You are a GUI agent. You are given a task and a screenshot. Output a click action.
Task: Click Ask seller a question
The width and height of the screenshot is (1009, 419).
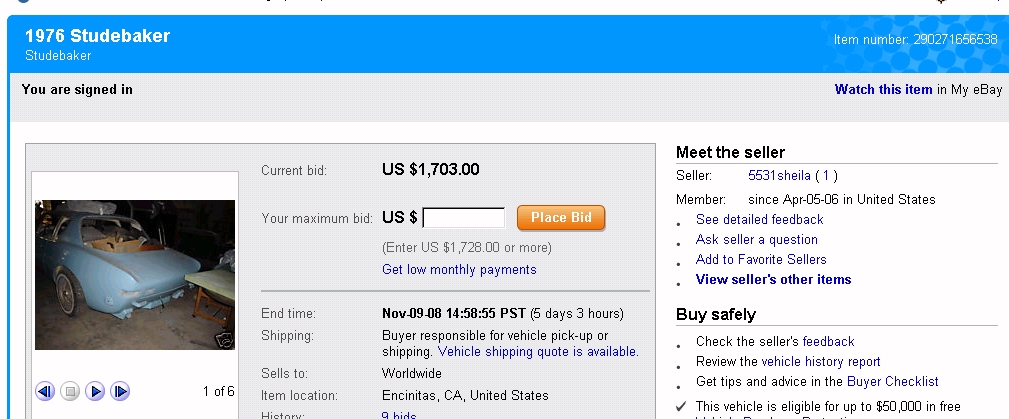tap(756, 240)
